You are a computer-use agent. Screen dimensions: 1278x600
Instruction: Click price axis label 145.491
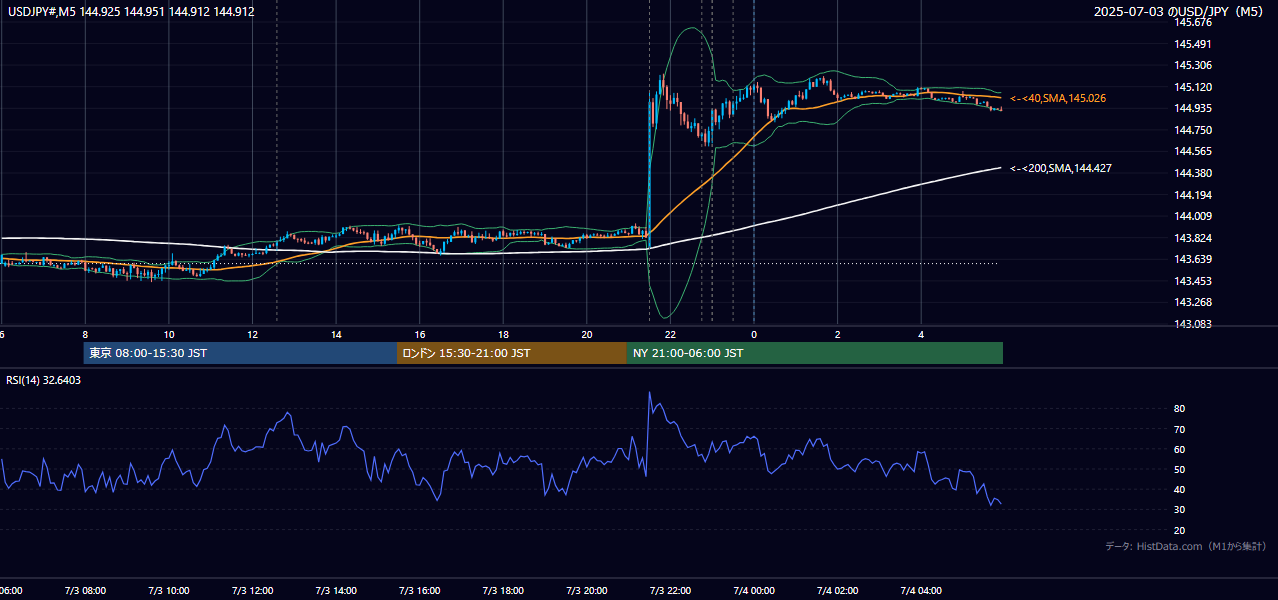(x=1193, y=44)
